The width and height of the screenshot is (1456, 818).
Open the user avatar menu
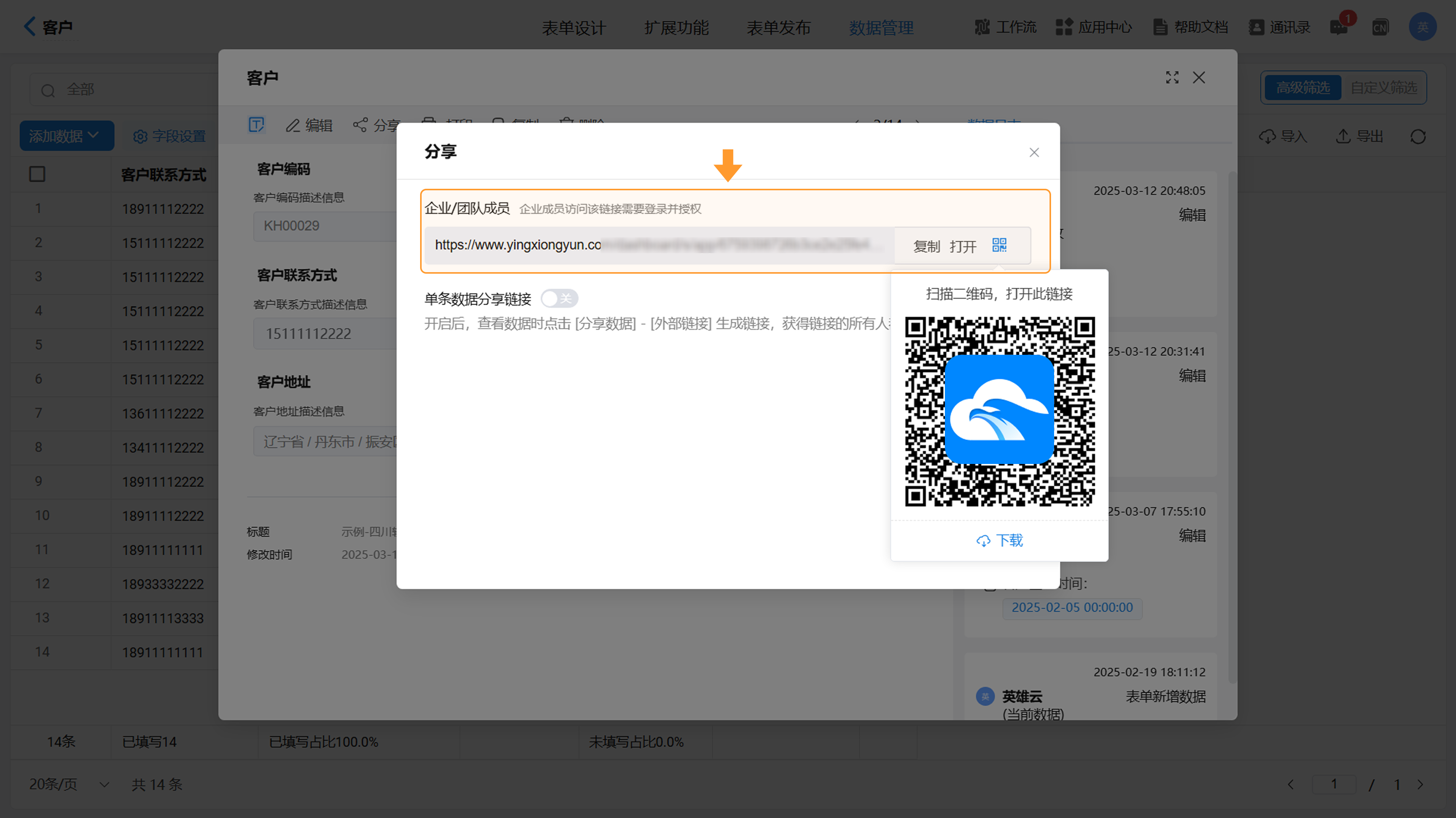[x=1423, y=27]
